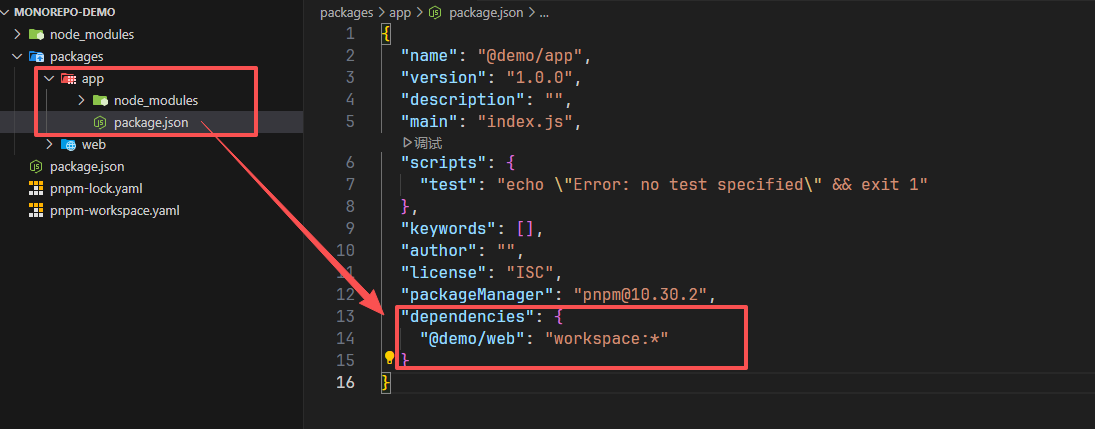
Task: Click the package.json breadcrumb segment
Action: point(487,13)
